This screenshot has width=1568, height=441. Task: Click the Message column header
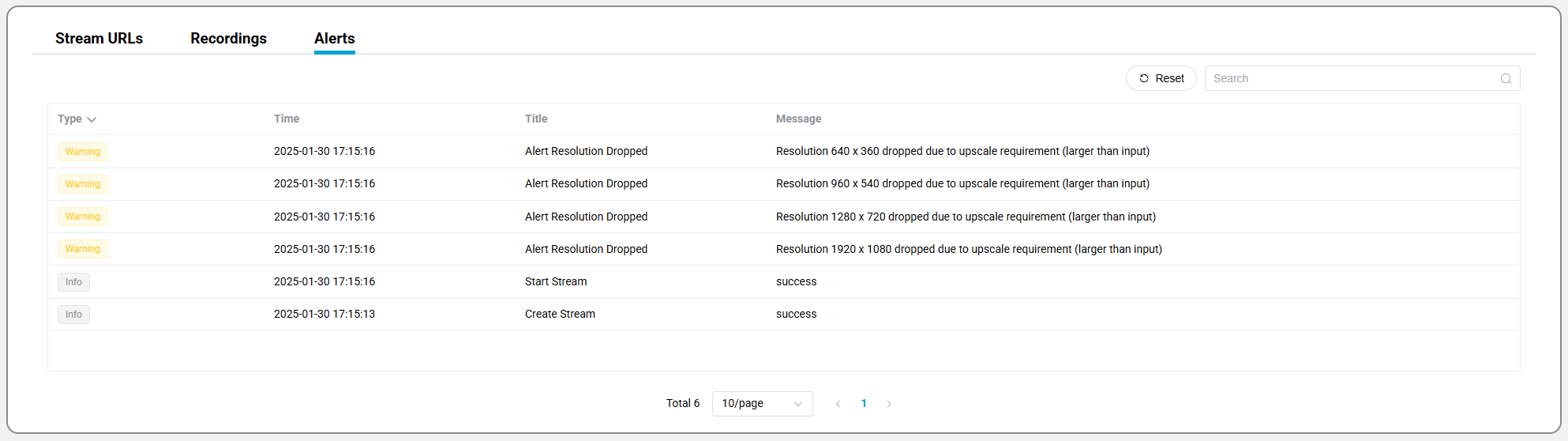coord(798,119)
